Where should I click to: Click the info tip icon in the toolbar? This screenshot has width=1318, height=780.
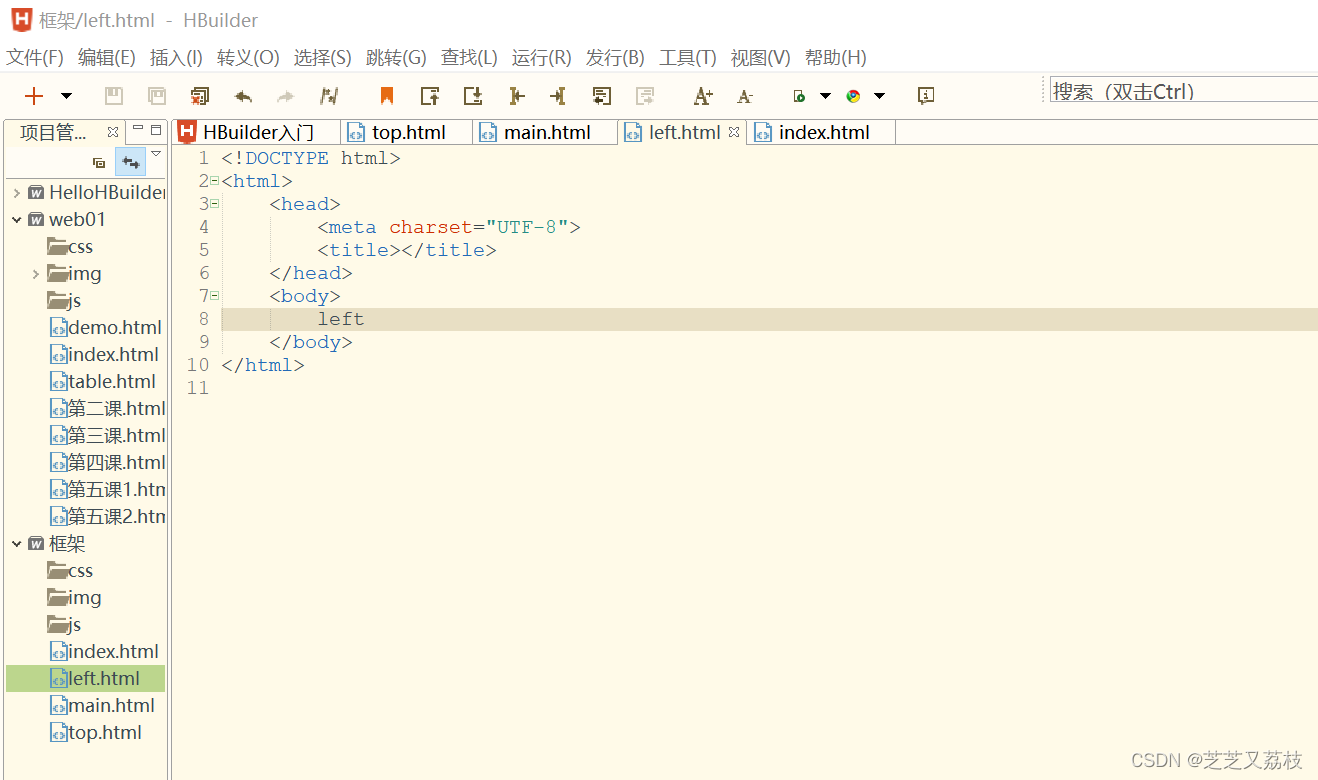click(x=926, y=96)
